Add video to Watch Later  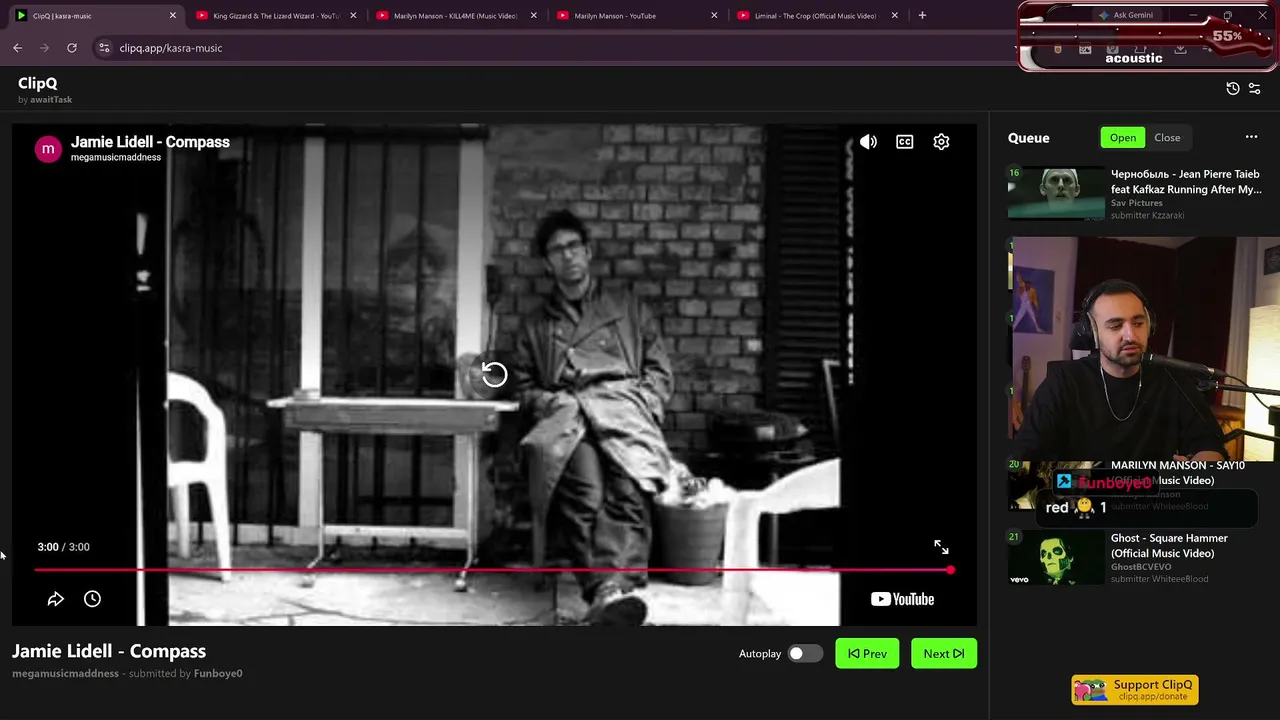point(92,599)
